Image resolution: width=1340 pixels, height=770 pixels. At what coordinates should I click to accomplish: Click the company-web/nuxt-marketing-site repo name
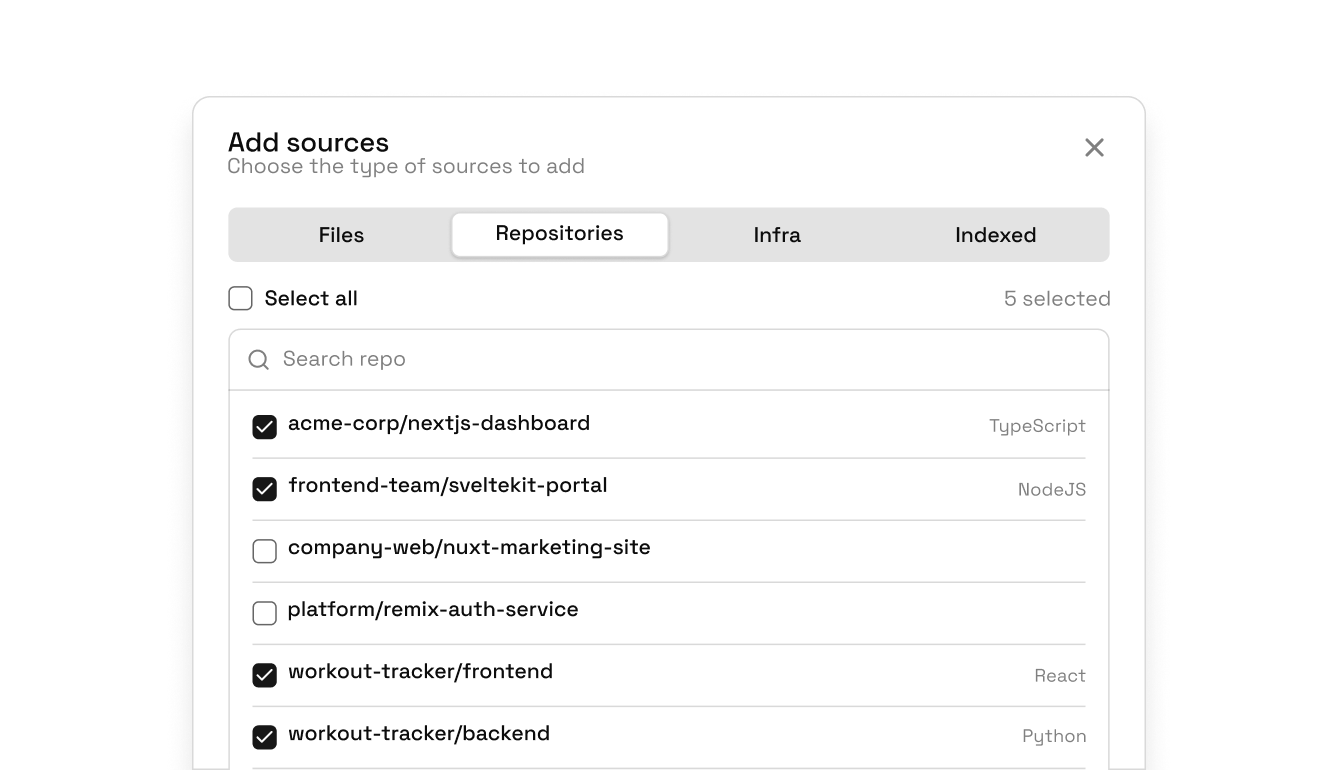[x=469, y=547]
